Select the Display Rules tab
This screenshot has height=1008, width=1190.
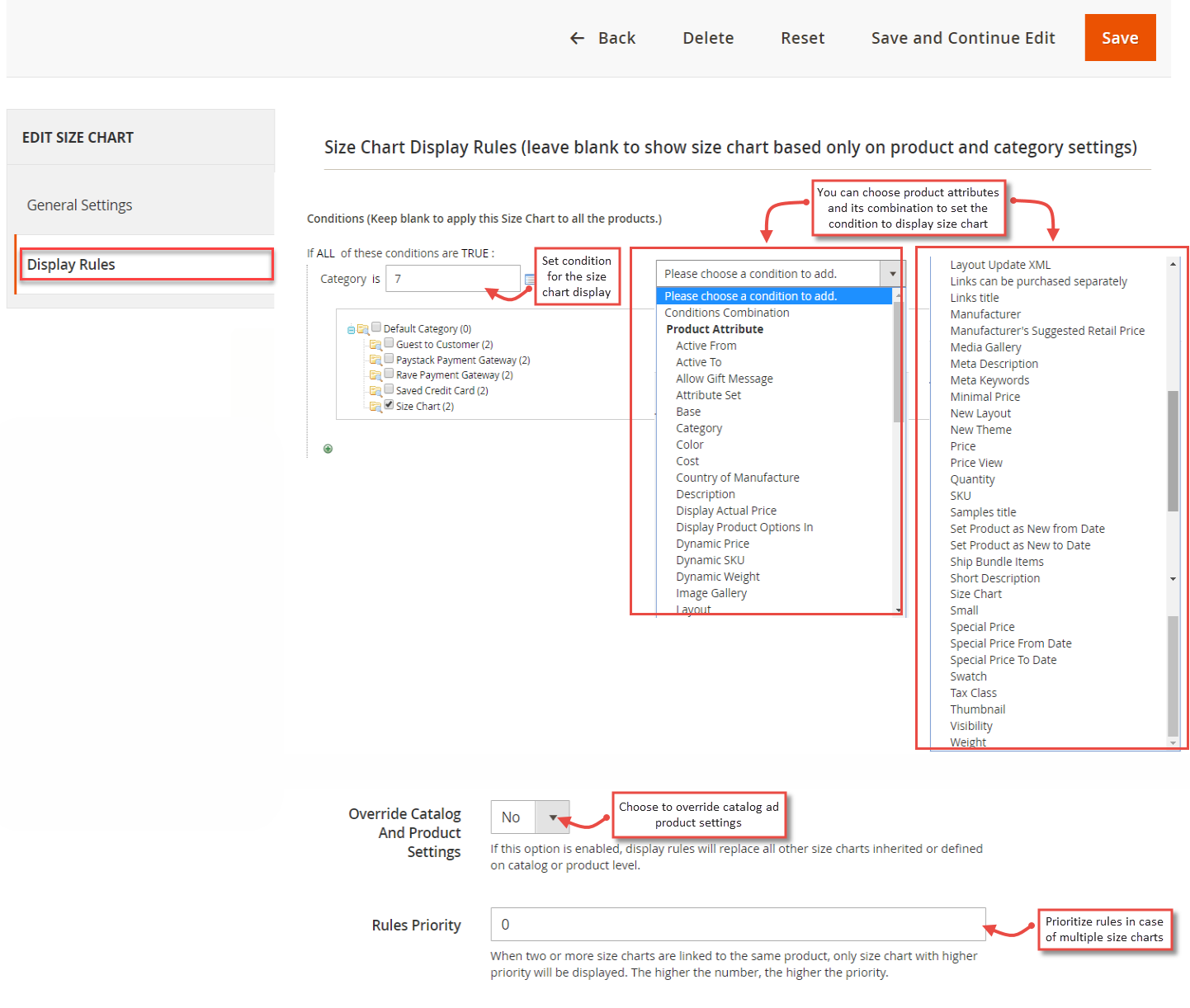tap(71, 264)
